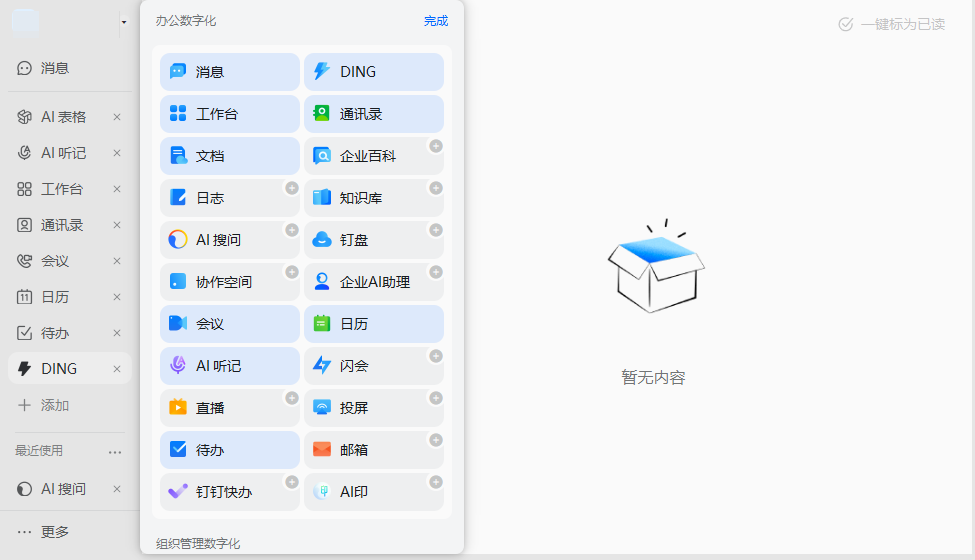Open recently used options menu
Viewport: 975px width, 560px height.
click(115, 452)
